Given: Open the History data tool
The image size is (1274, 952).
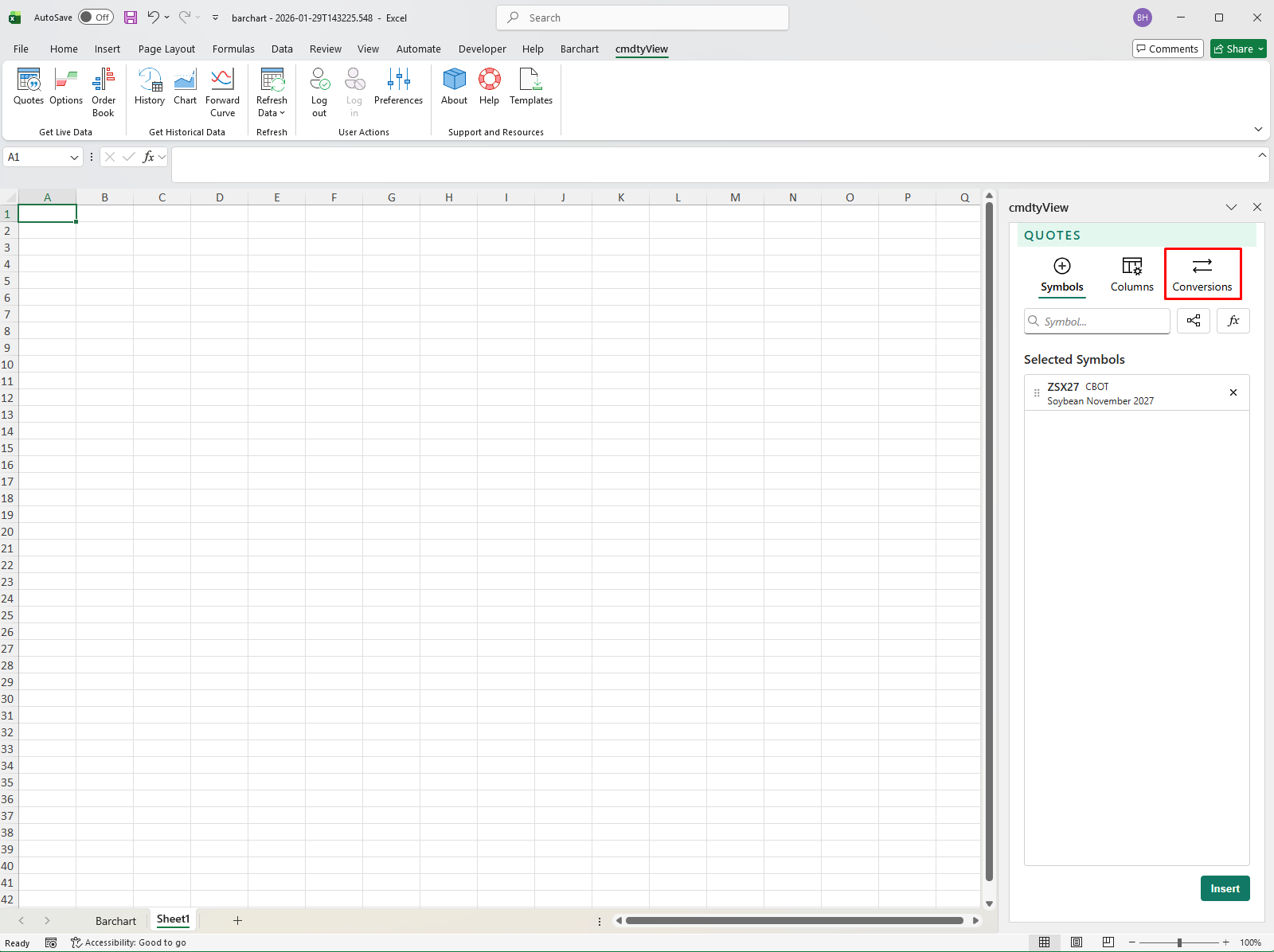Looking at the screenshot, I should [x=150, y=87].
